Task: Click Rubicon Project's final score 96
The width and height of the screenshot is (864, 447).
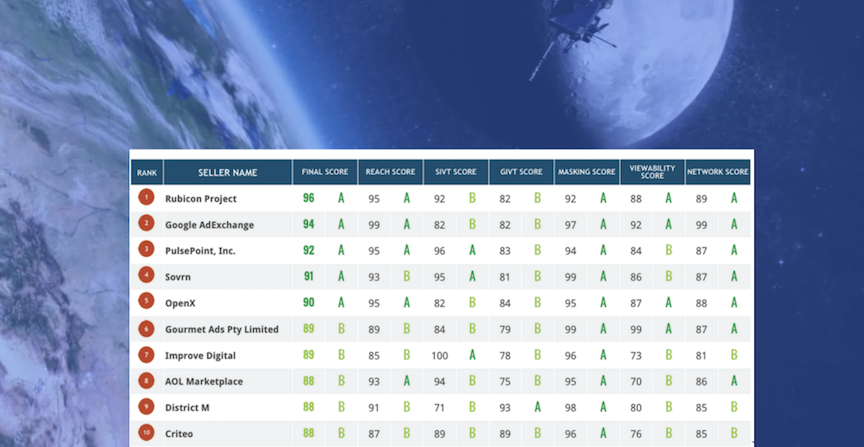Action: [309, 198]
